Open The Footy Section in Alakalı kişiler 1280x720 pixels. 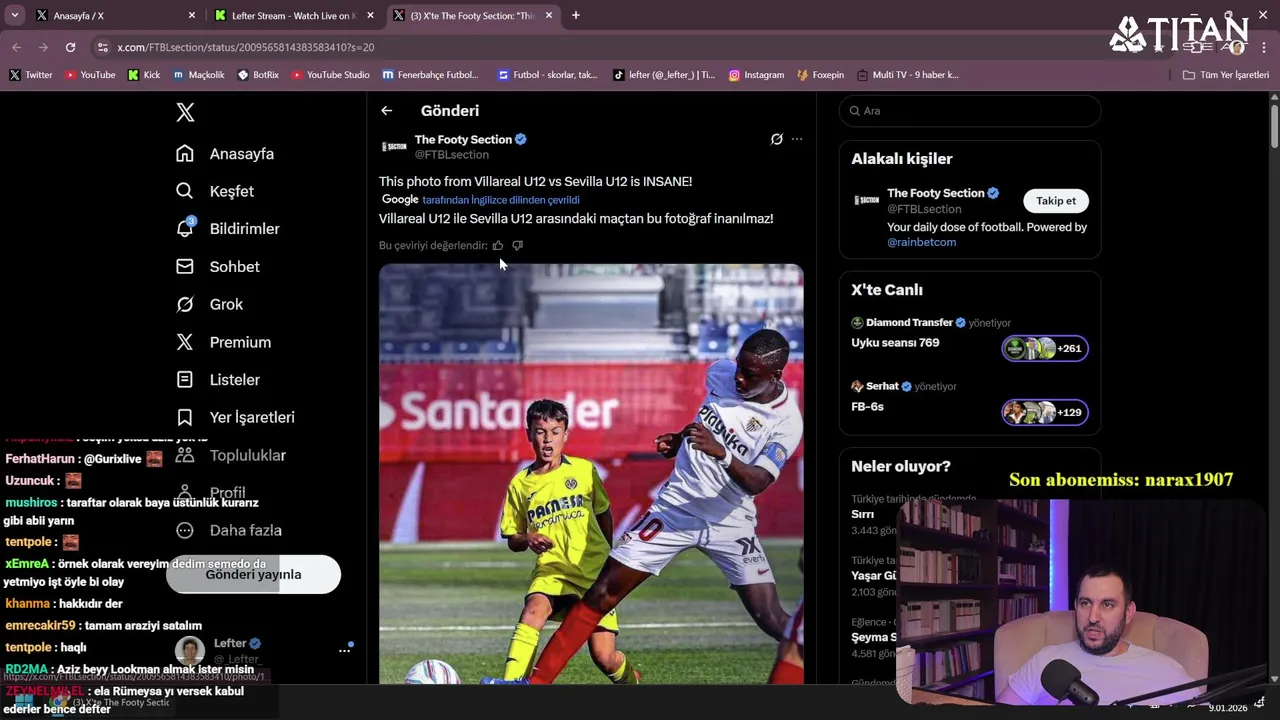(x=936, y=193)
